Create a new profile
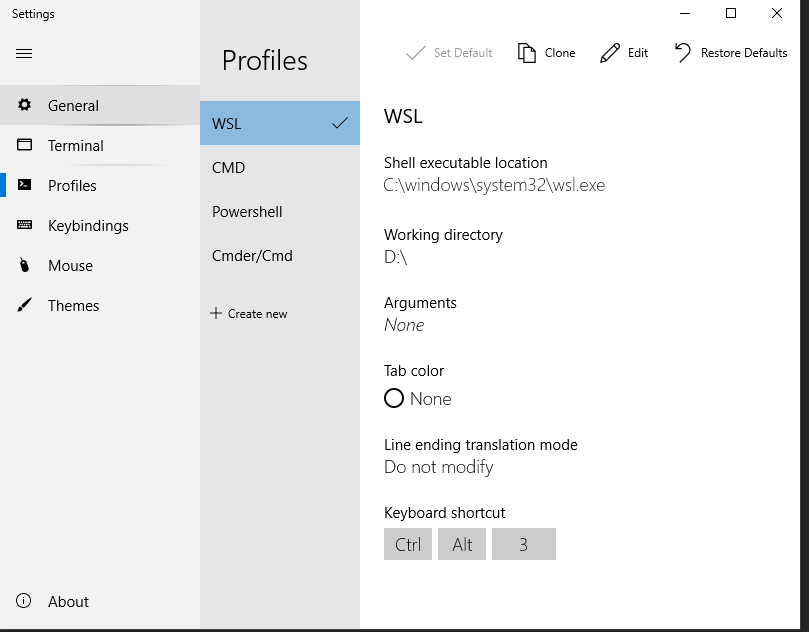 click(249, 313)
